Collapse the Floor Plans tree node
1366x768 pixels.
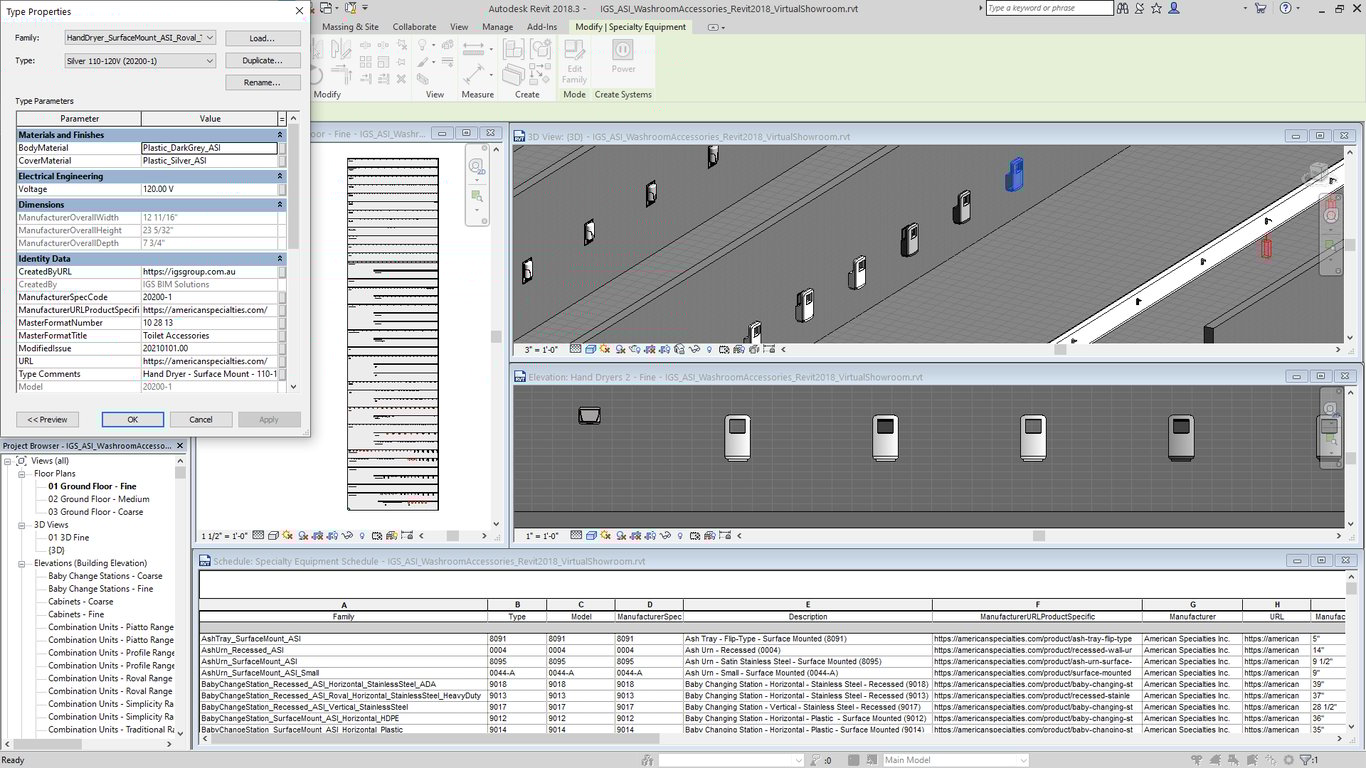tap(22, 474)
